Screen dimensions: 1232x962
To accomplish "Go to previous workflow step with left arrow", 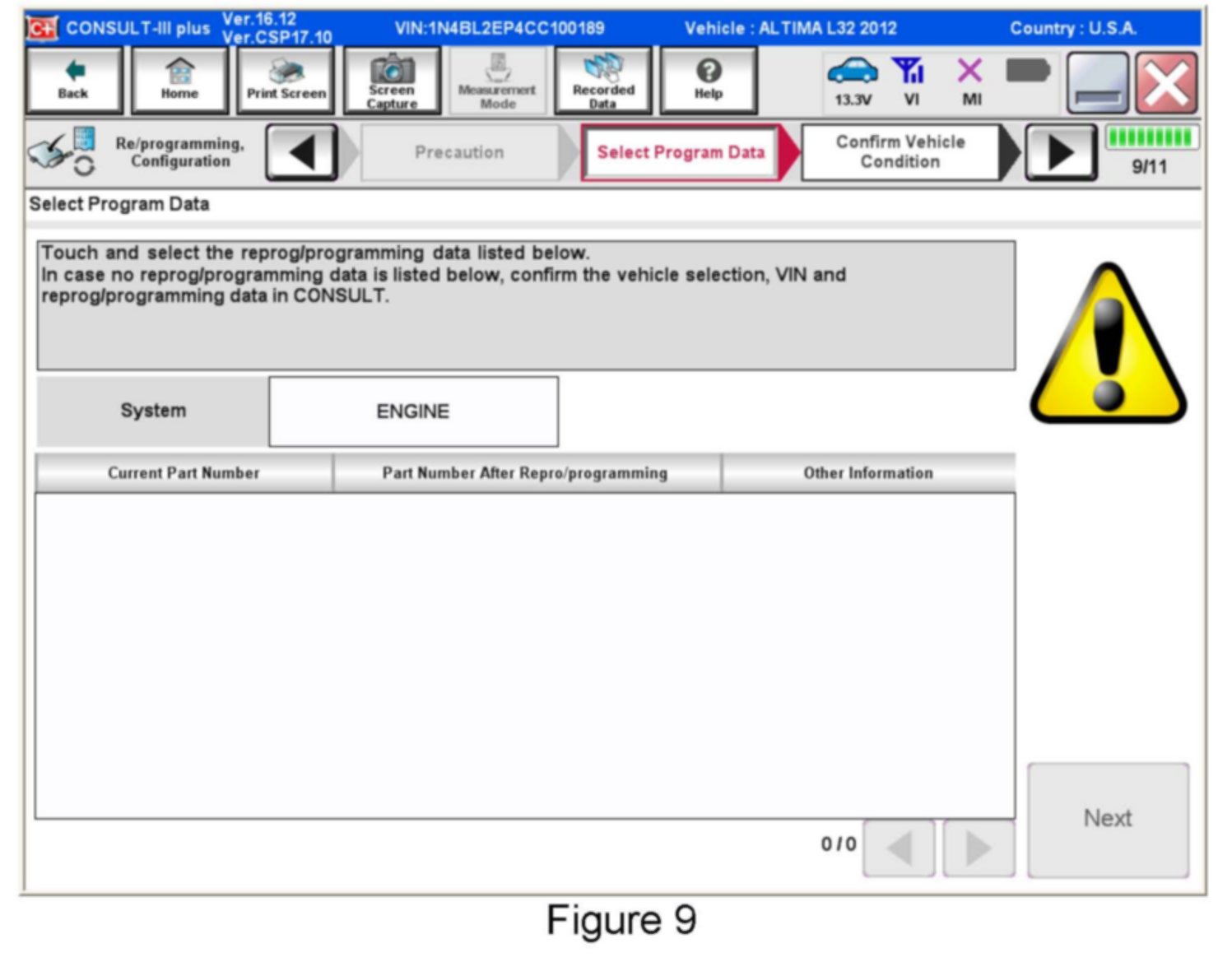I will [302, 152].
